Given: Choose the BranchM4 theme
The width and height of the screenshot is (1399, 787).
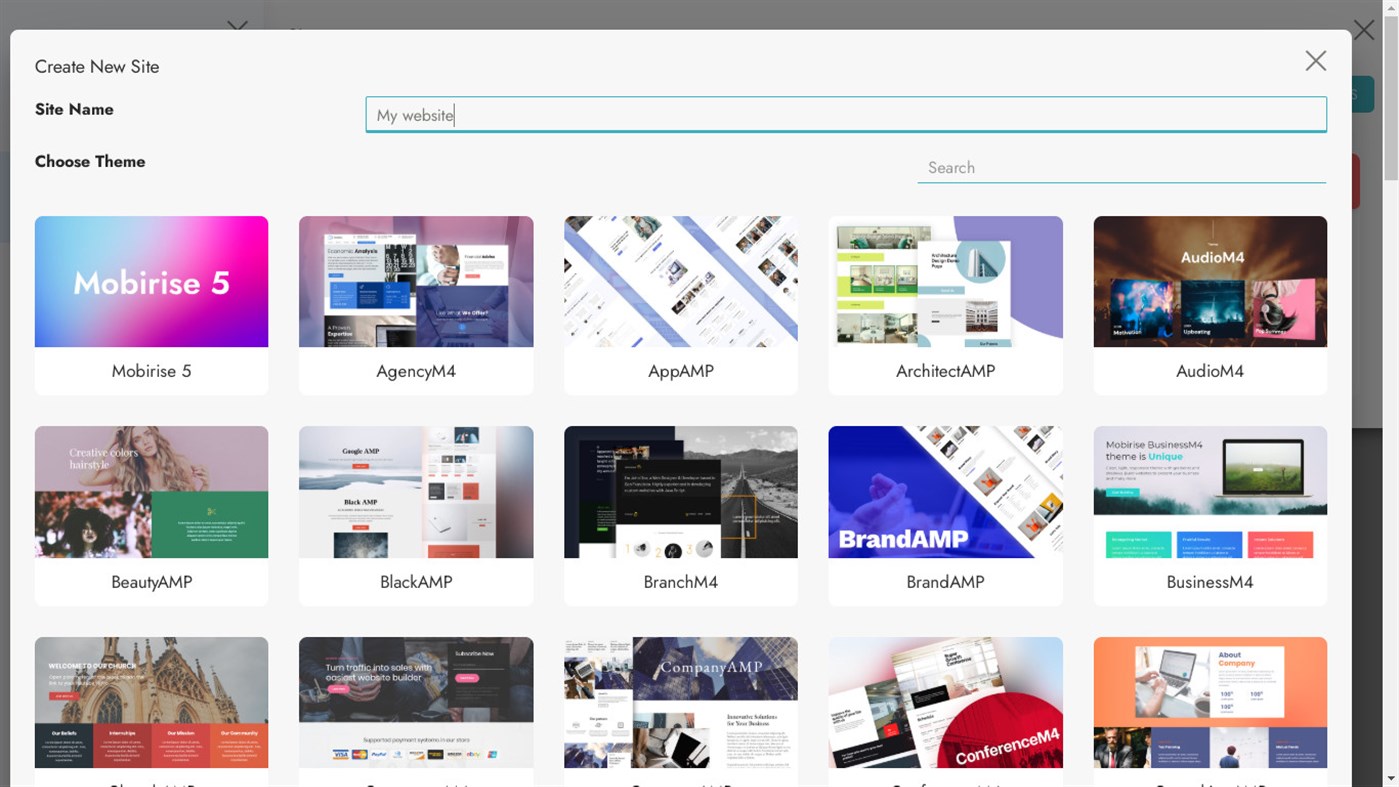Looking at the screenshot, I should click(x=680, y=515).
